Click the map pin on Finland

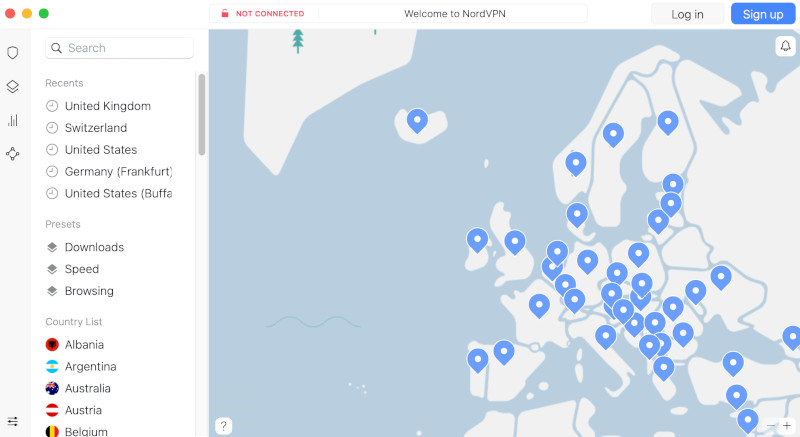tap(668, 123)
